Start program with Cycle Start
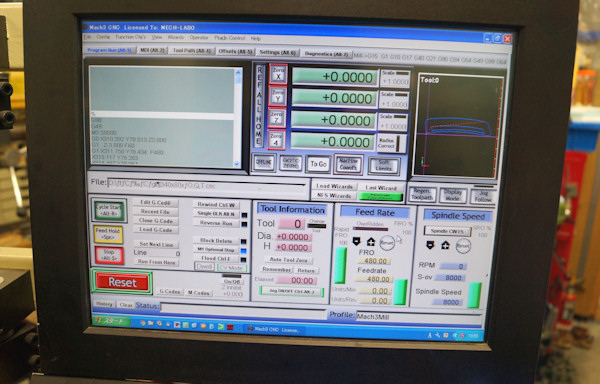 109,210
